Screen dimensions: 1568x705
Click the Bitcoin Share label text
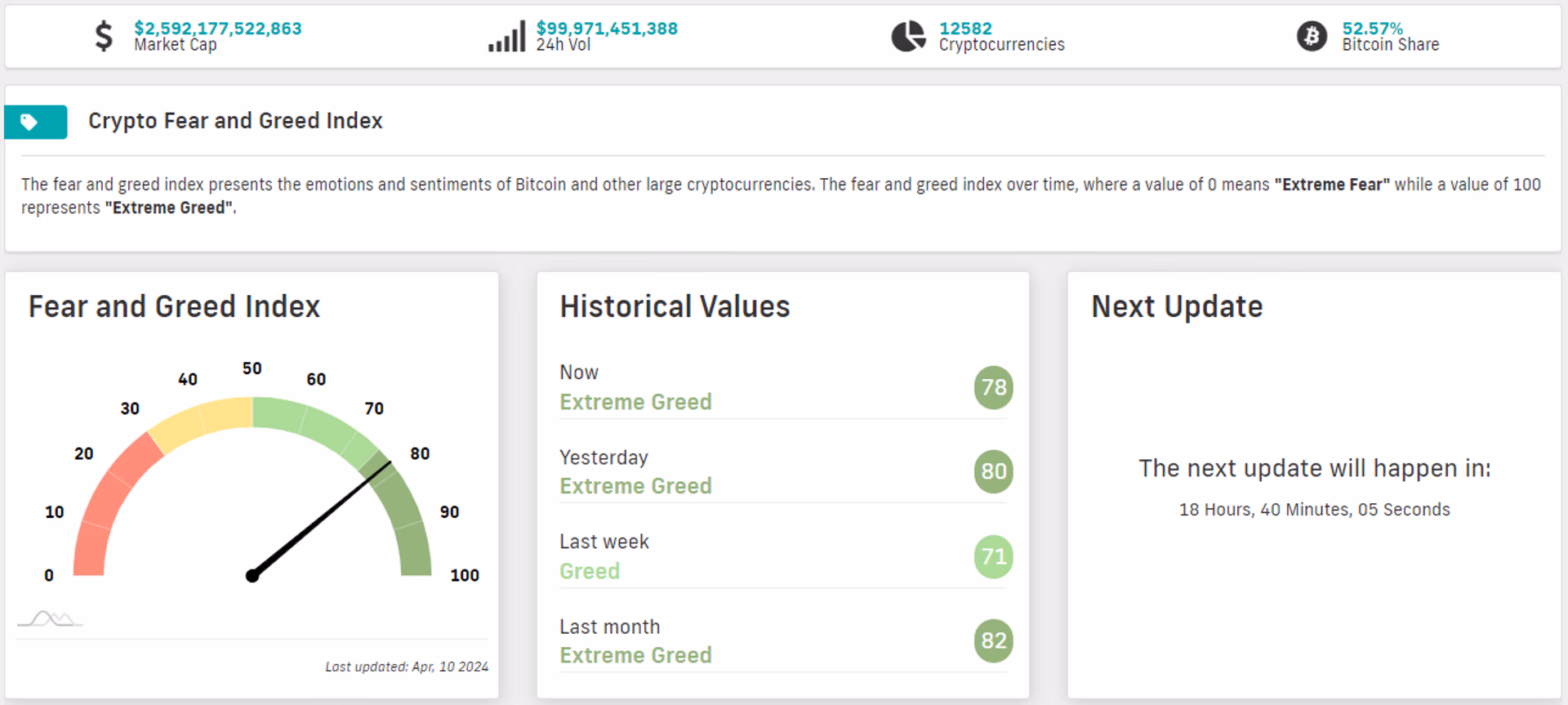coord(1390,45)
